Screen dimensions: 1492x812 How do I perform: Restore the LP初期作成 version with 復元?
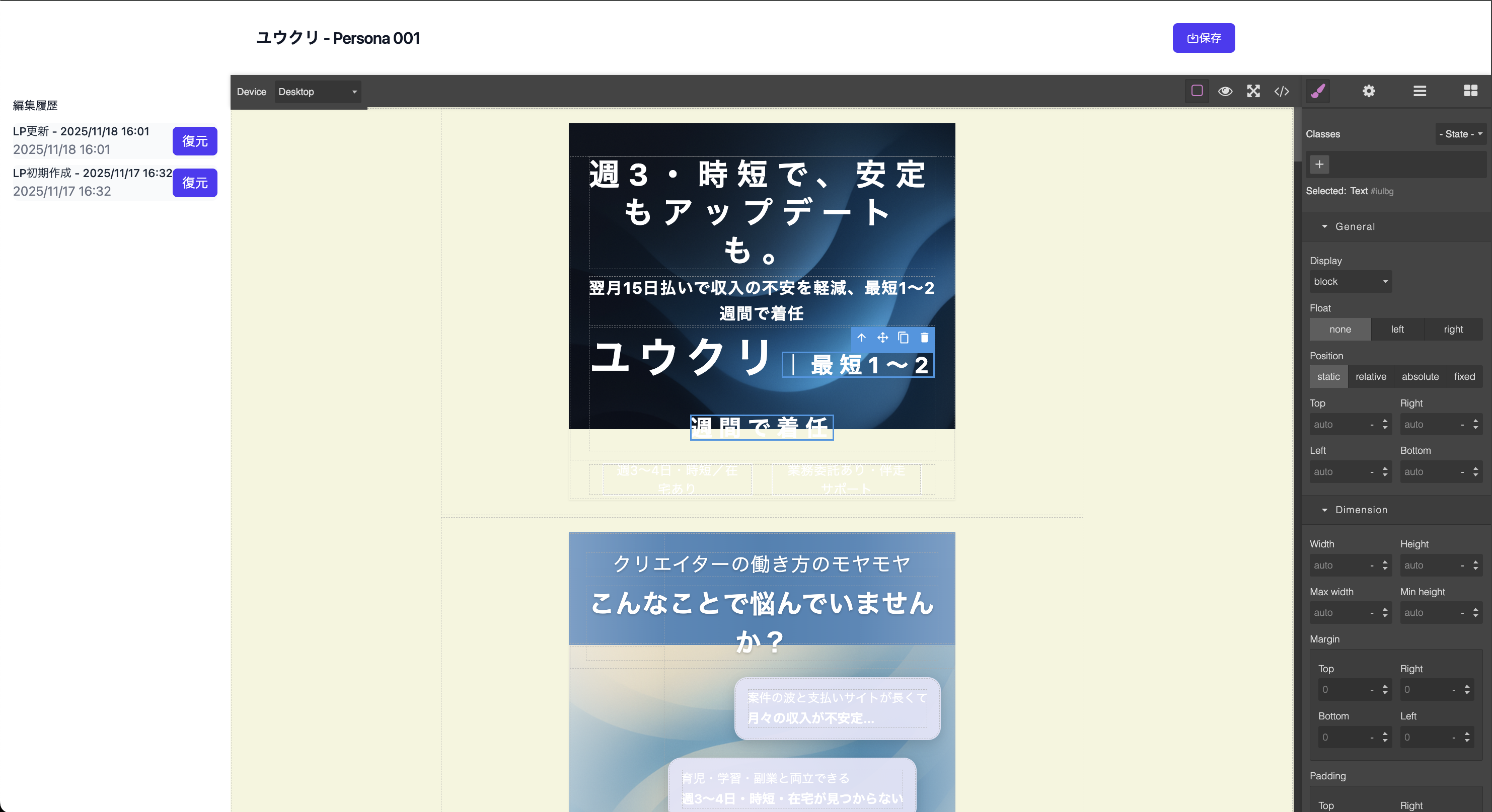tap(195, 183)
